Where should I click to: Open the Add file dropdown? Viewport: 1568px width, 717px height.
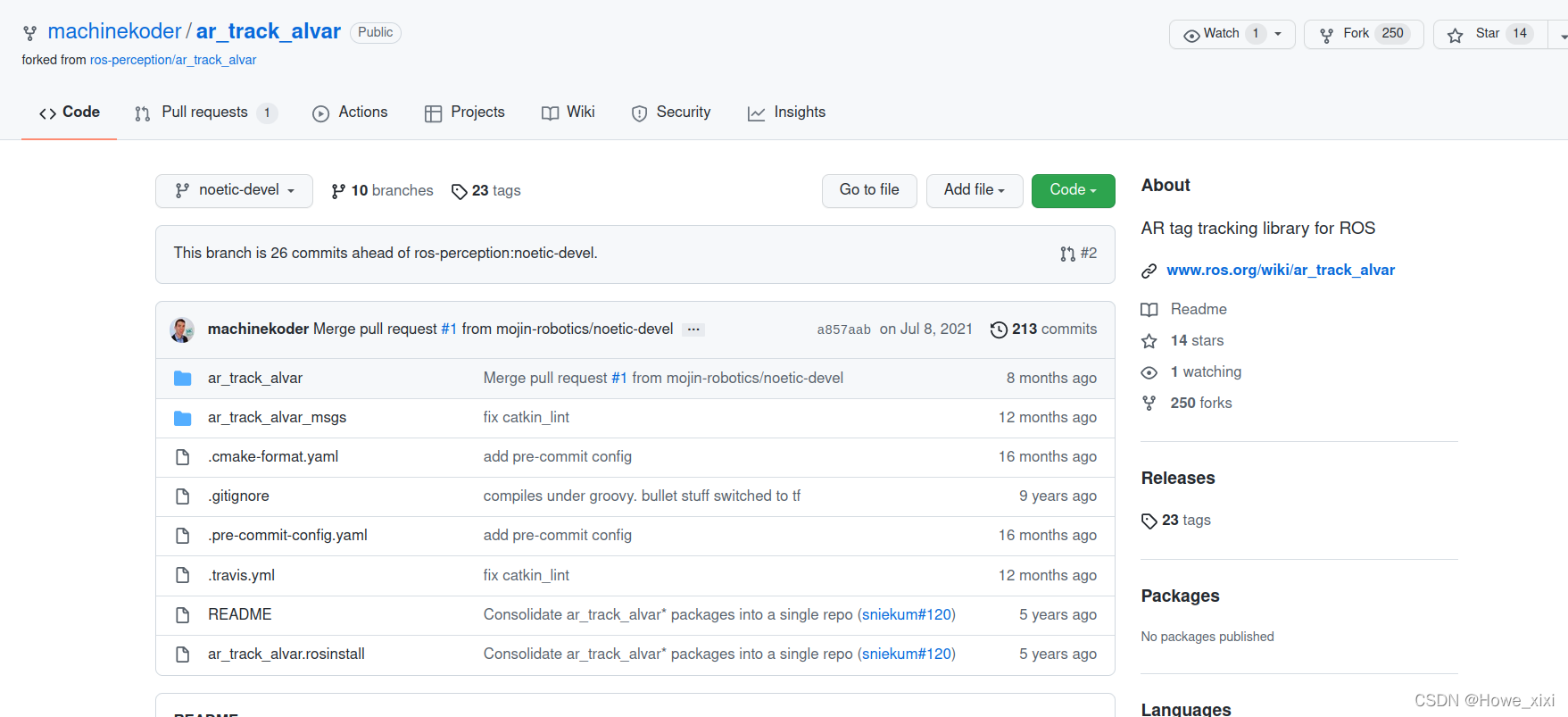coord(975,191)
